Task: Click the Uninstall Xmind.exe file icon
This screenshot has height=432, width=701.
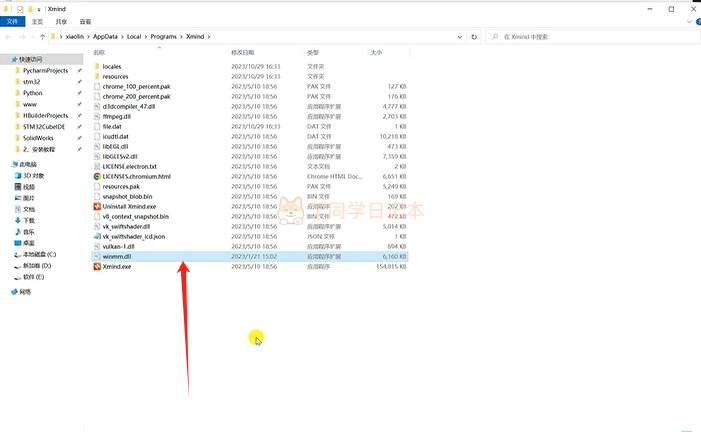Action: coord(97,206)
